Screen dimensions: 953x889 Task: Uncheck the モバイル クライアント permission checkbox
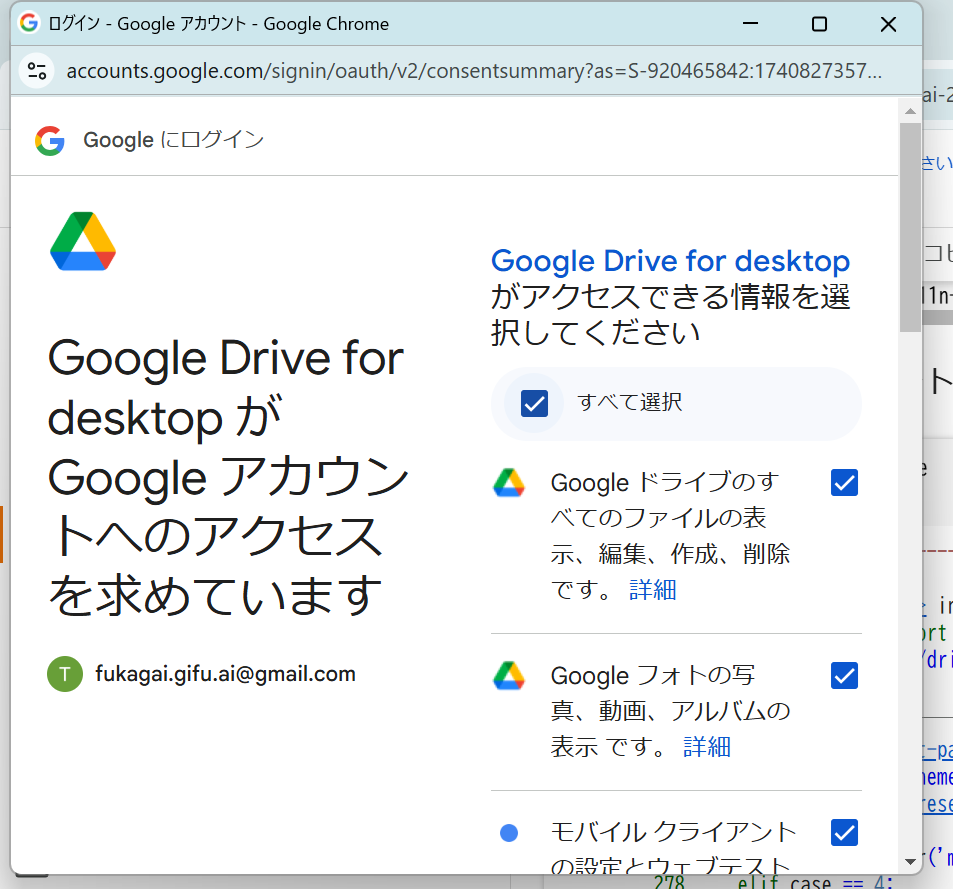point(844,832)
